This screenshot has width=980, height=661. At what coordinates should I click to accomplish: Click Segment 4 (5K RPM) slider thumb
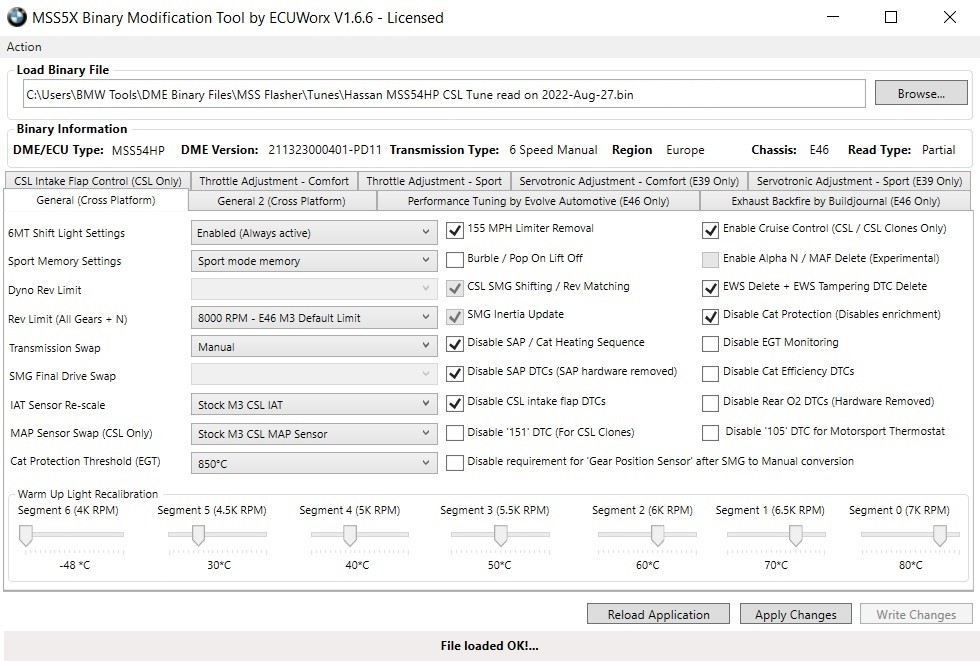(x=350, y=535)
